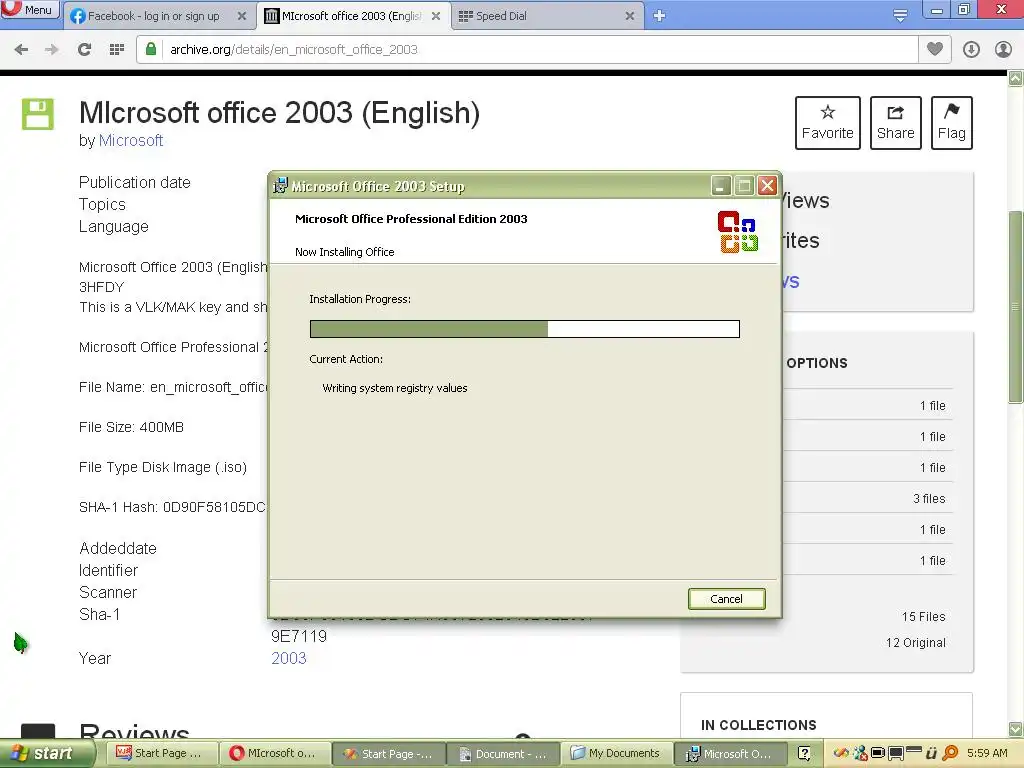Viewport: 1024px width, 768px height.
Task: Bookmark page with the heart icon
Action: tap(935, 49)
